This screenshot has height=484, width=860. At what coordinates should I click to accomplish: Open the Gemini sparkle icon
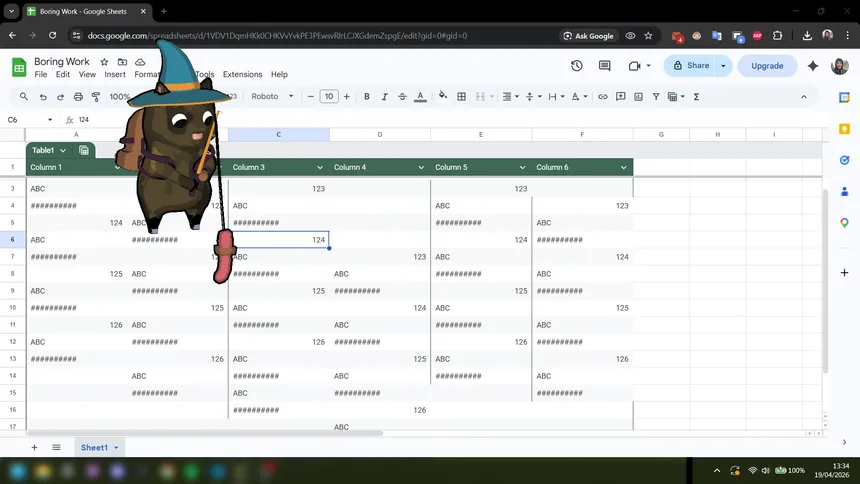pyautogui.click(x=813, y=66)
